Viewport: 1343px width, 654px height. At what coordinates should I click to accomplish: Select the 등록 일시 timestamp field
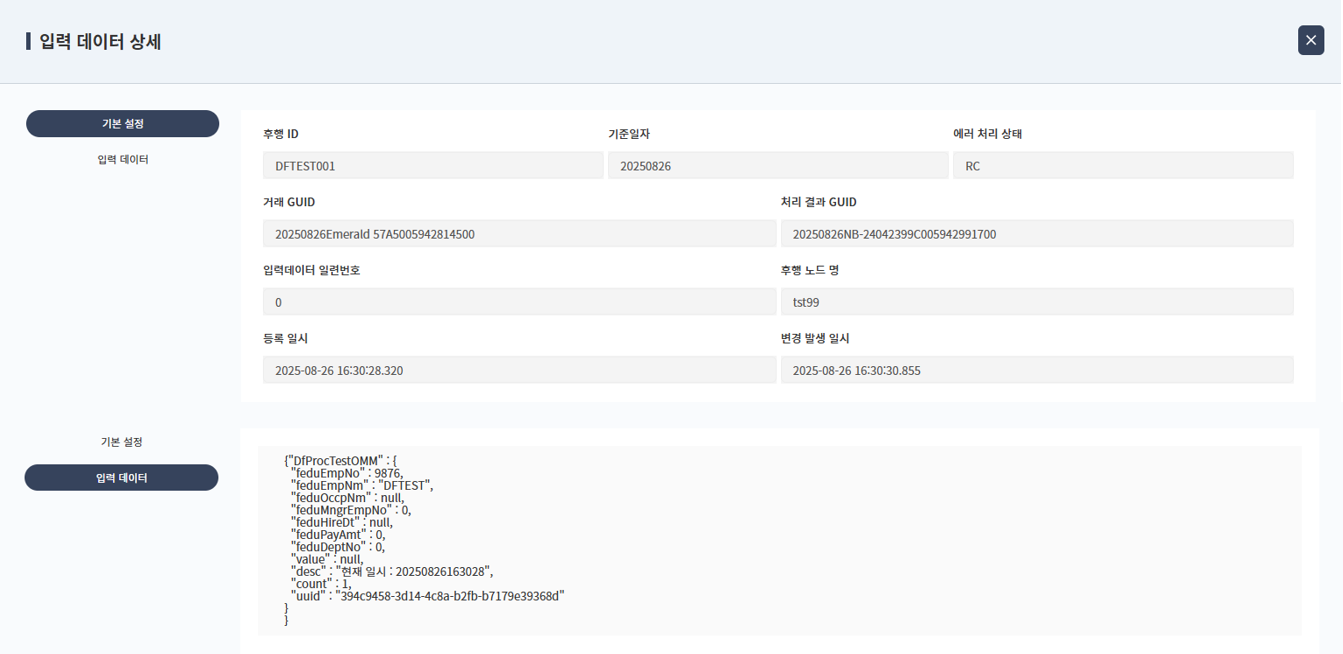point(518,370)
